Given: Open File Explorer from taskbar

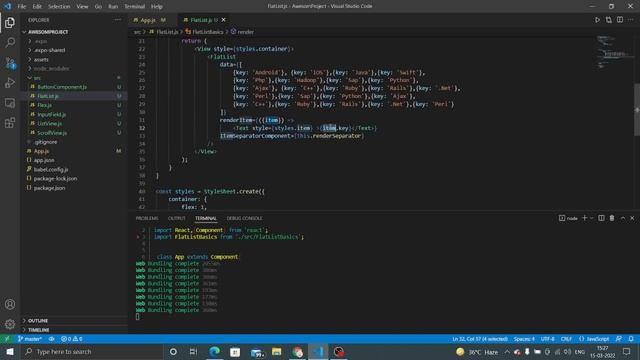Looking at the screenshot, I should tap(276, 351).
